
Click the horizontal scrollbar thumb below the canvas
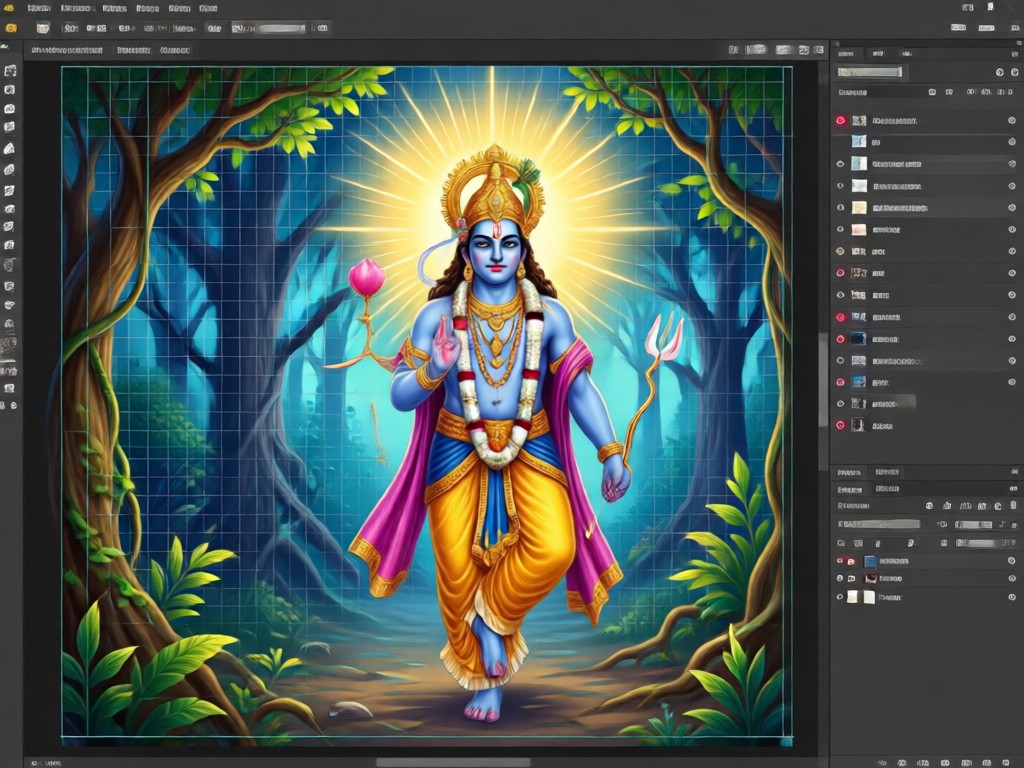tap(453, 763)
